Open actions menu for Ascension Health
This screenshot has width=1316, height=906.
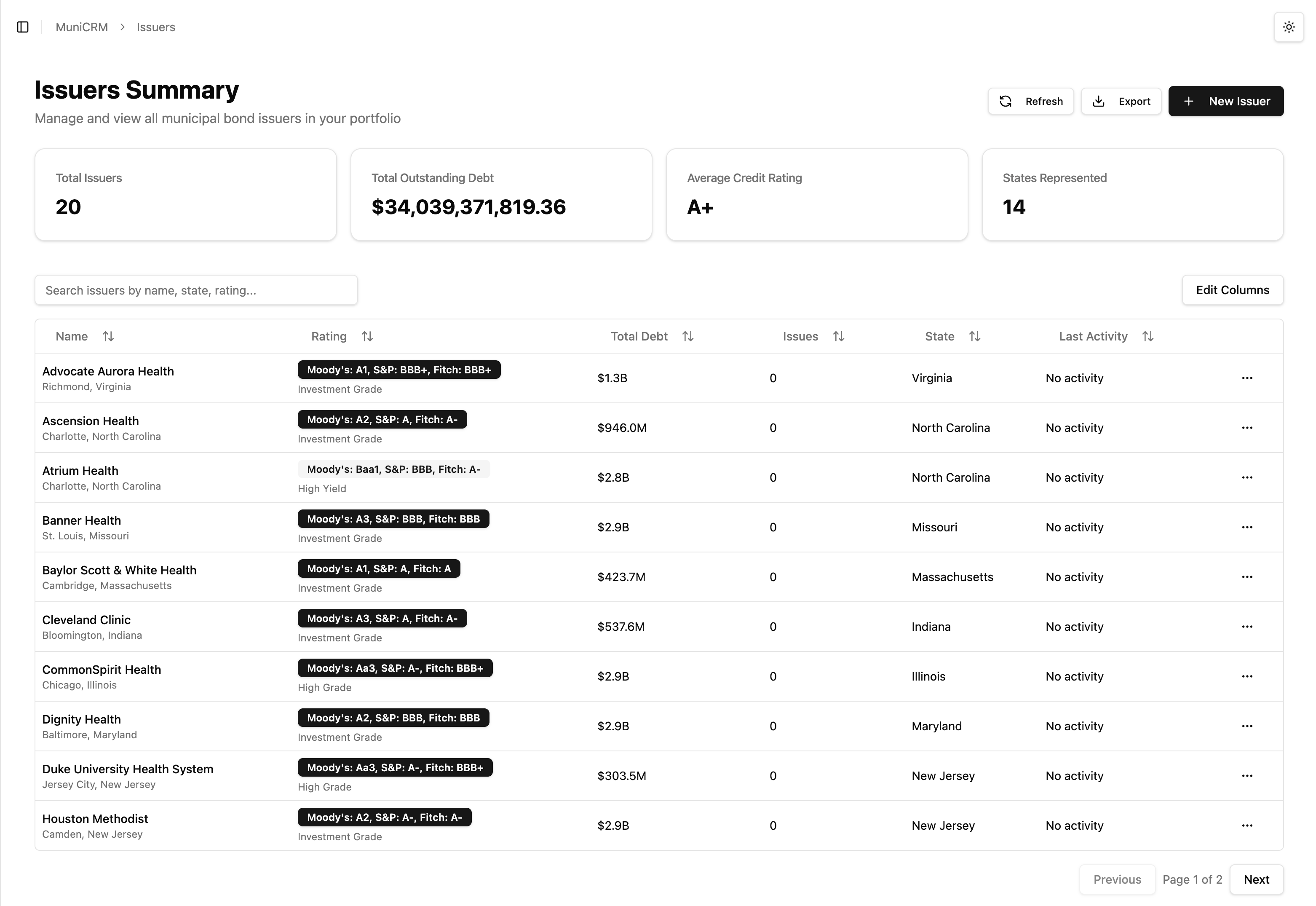[1247, 428]
